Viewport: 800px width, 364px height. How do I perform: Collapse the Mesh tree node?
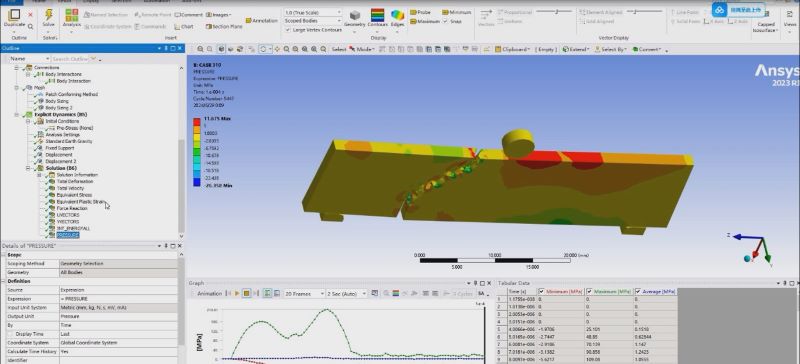click(x=17, y=87)
